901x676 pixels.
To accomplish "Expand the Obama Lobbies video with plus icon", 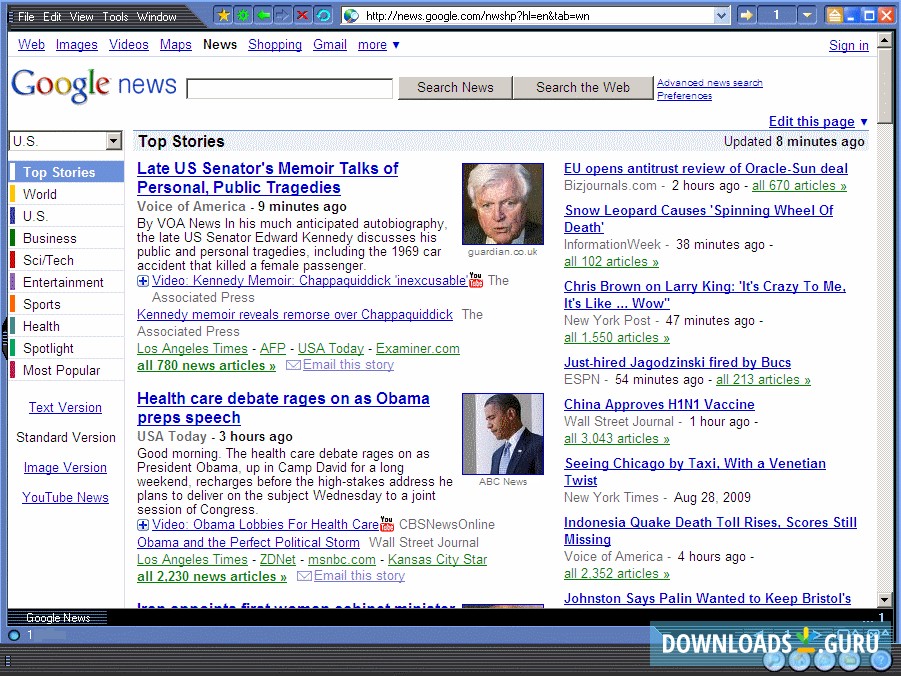I will [x=143, y=525].
